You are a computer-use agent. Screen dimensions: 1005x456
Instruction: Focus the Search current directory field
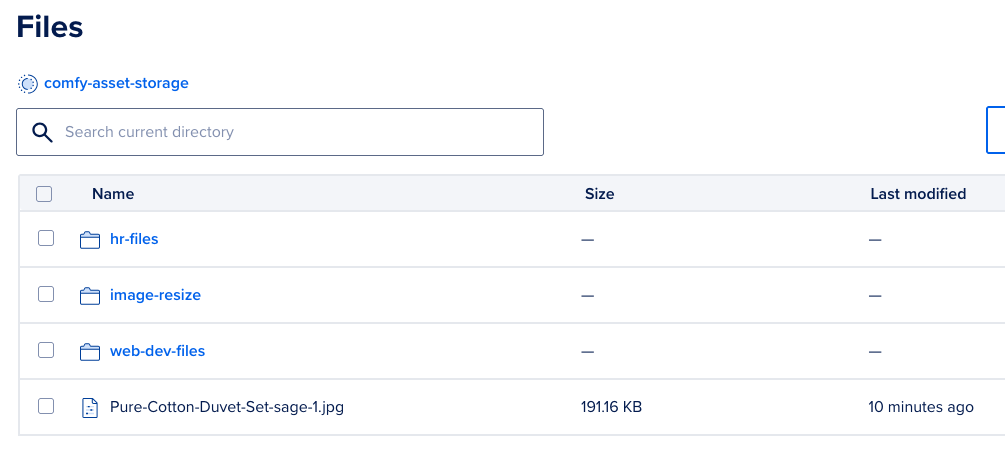pos(279,132)
